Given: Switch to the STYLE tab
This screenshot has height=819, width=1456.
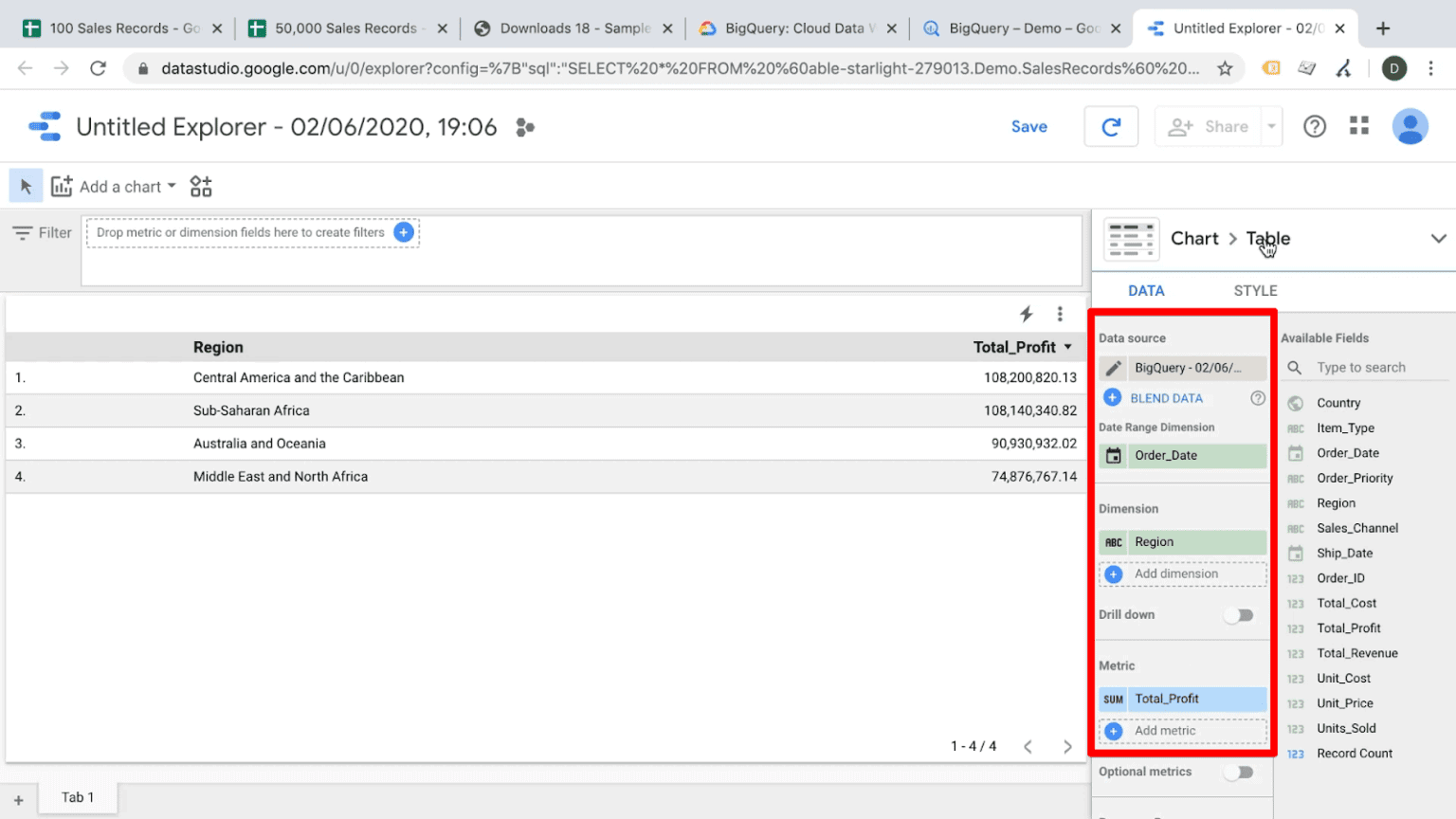Looking at the screenshot, I should tap(1254, 290).
